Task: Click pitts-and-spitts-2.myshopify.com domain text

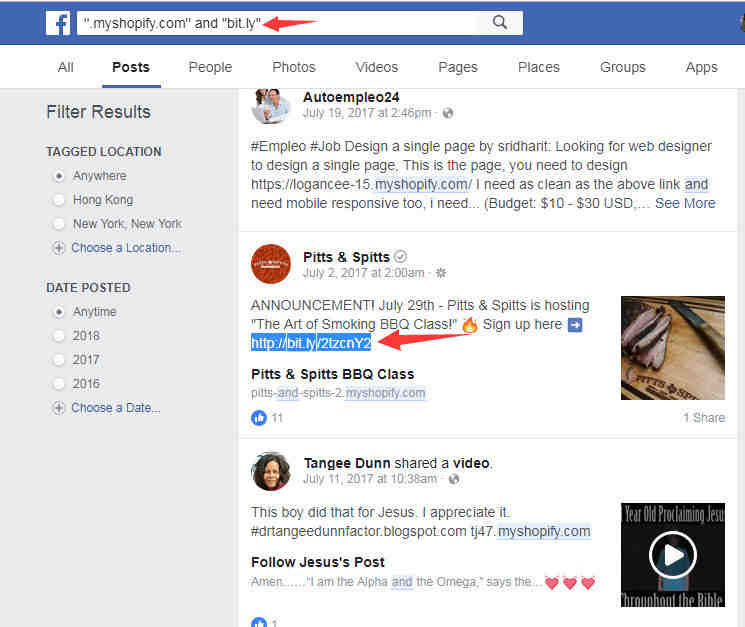Action: [338, 393]
